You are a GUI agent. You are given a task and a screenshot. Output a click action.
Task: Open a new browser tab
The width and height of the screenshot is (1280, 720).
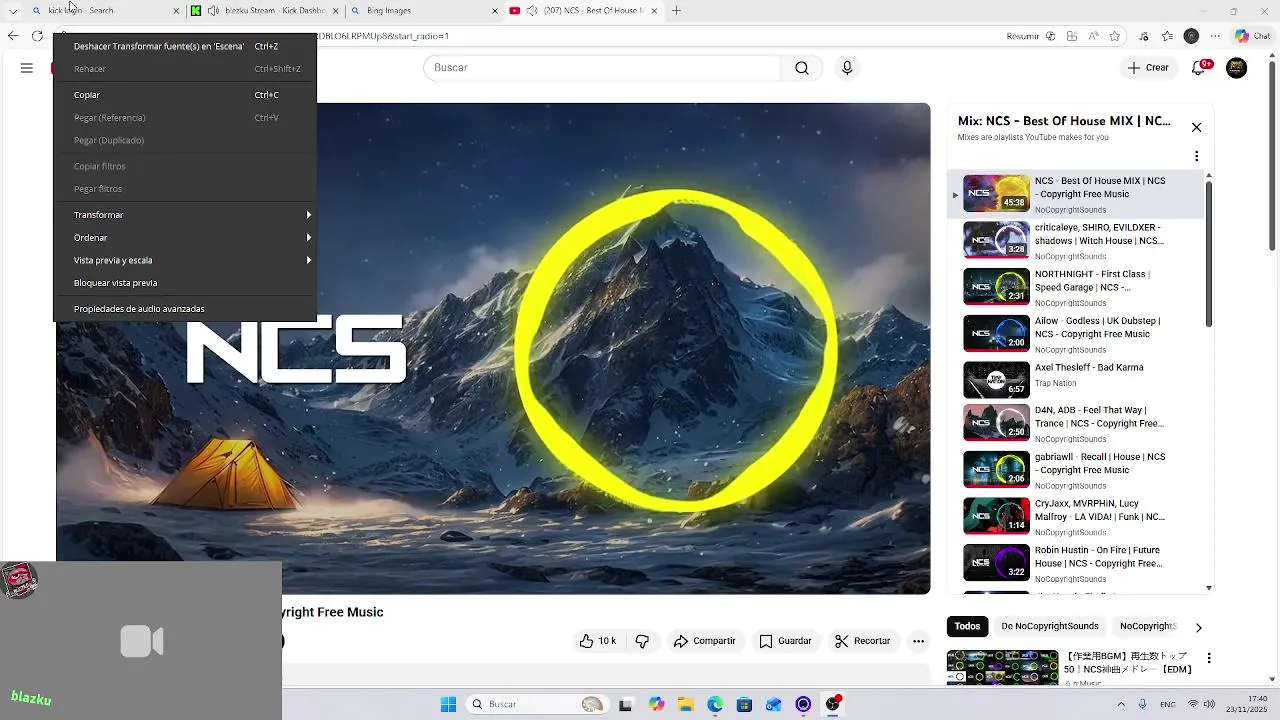tap(676, 10)
